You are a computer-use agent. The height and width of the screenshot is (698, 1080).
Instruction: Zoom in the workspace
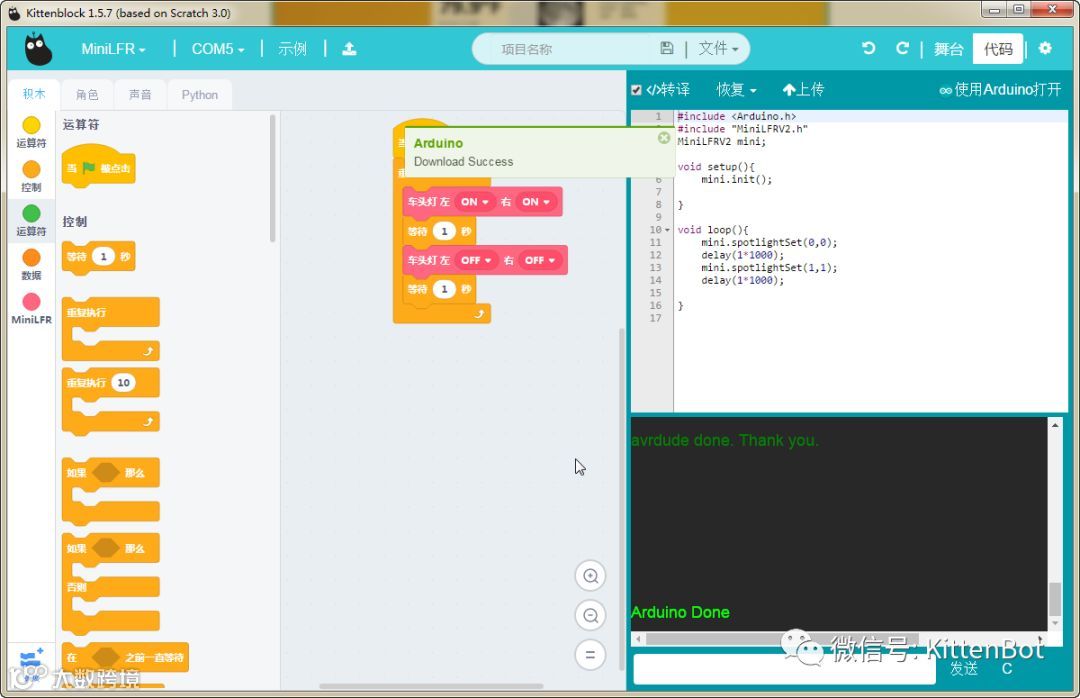coord(590,576)
